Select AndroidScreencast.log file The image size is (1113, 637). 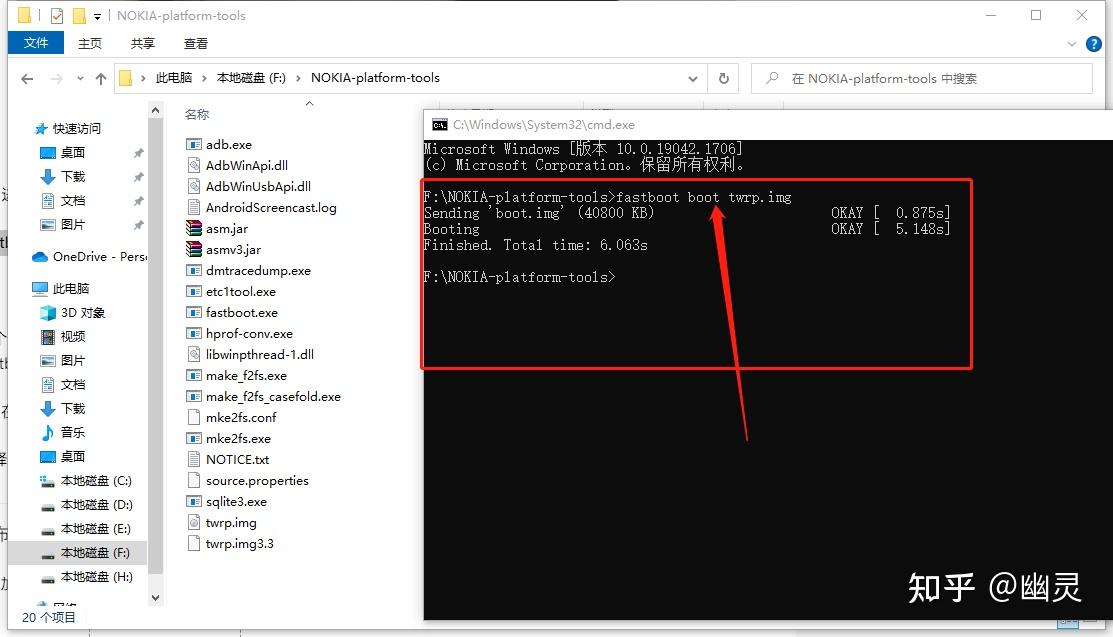click(270, 208)
